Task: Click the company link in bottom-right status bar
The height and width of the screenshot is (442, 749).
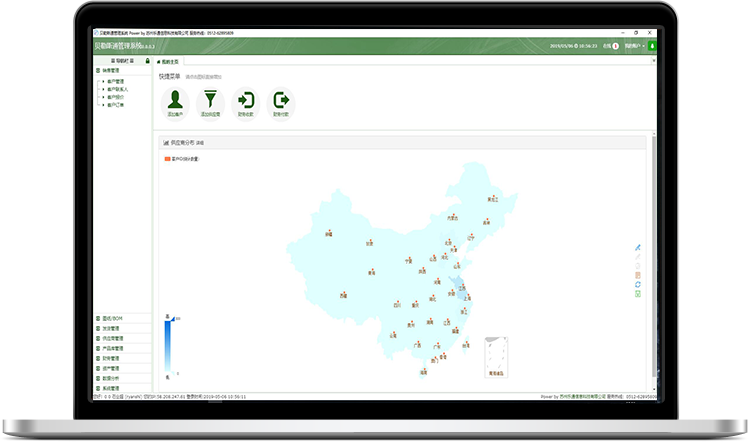Action: coord(583,397)
